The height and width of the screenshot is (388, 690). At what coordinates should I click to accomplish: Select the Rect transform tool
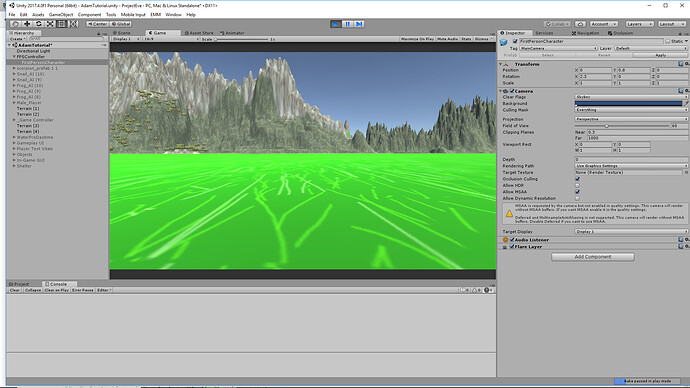(x=62, y=24)
